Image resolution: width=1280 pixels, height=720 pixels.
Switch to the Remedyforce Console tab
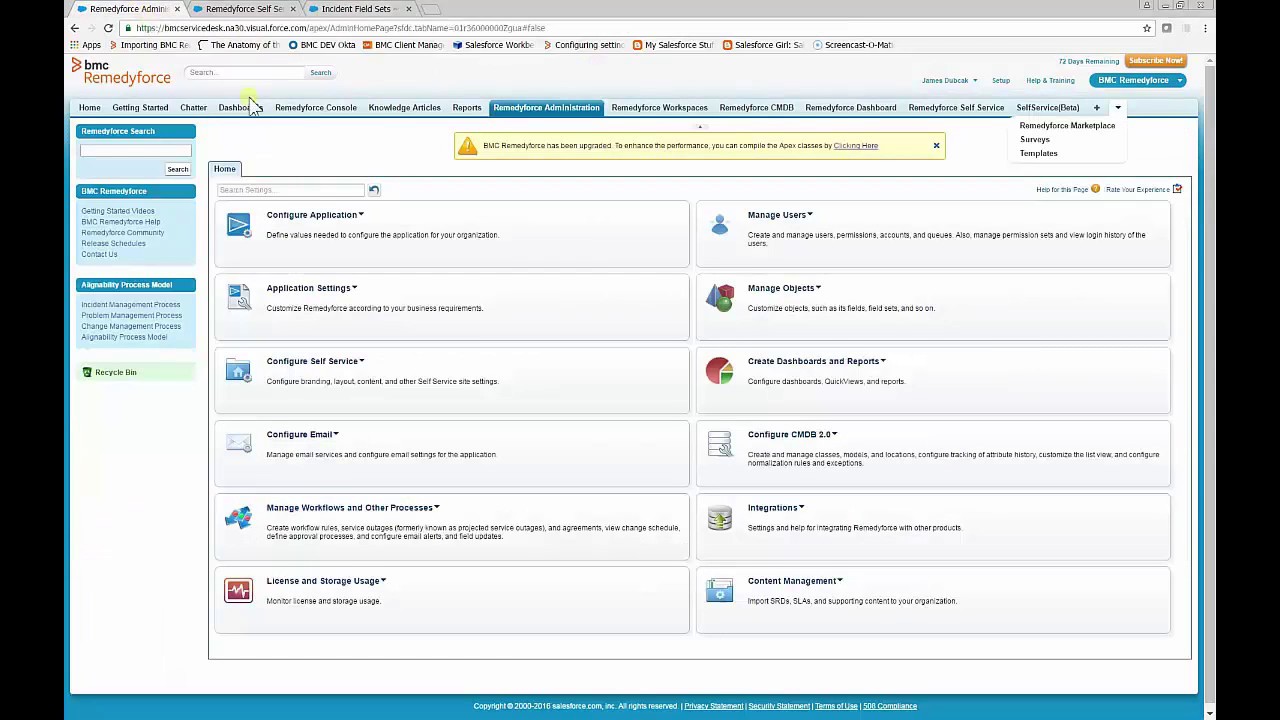tap(316, 108)
